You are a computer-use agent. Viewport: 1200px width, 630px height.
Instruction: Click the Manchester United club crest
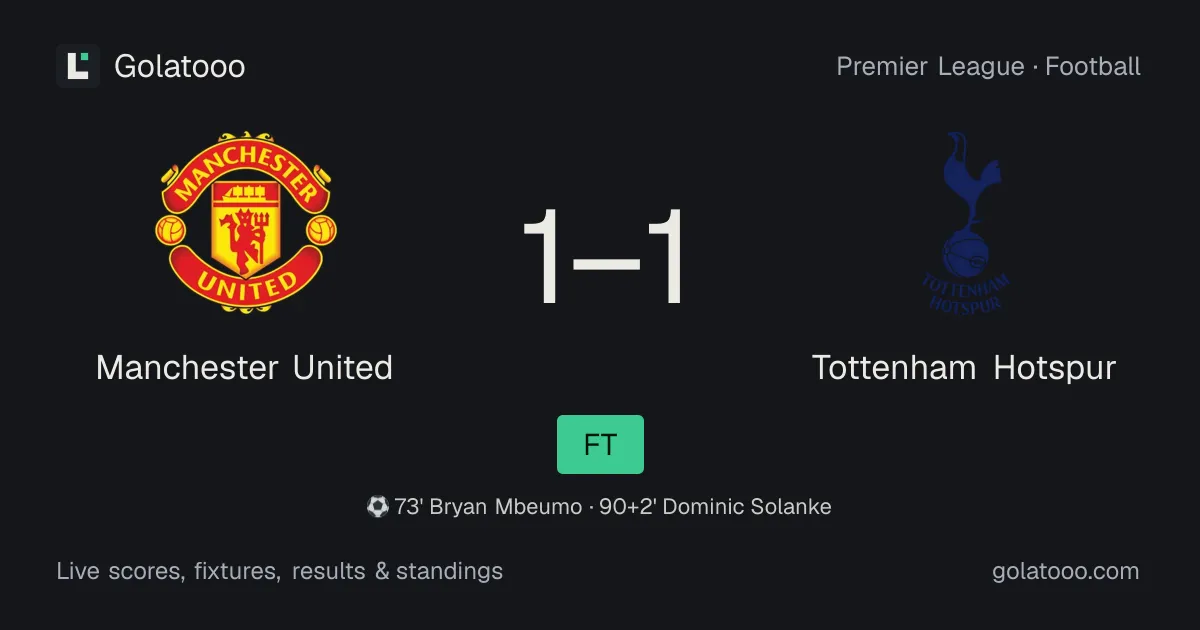(245, 222)
